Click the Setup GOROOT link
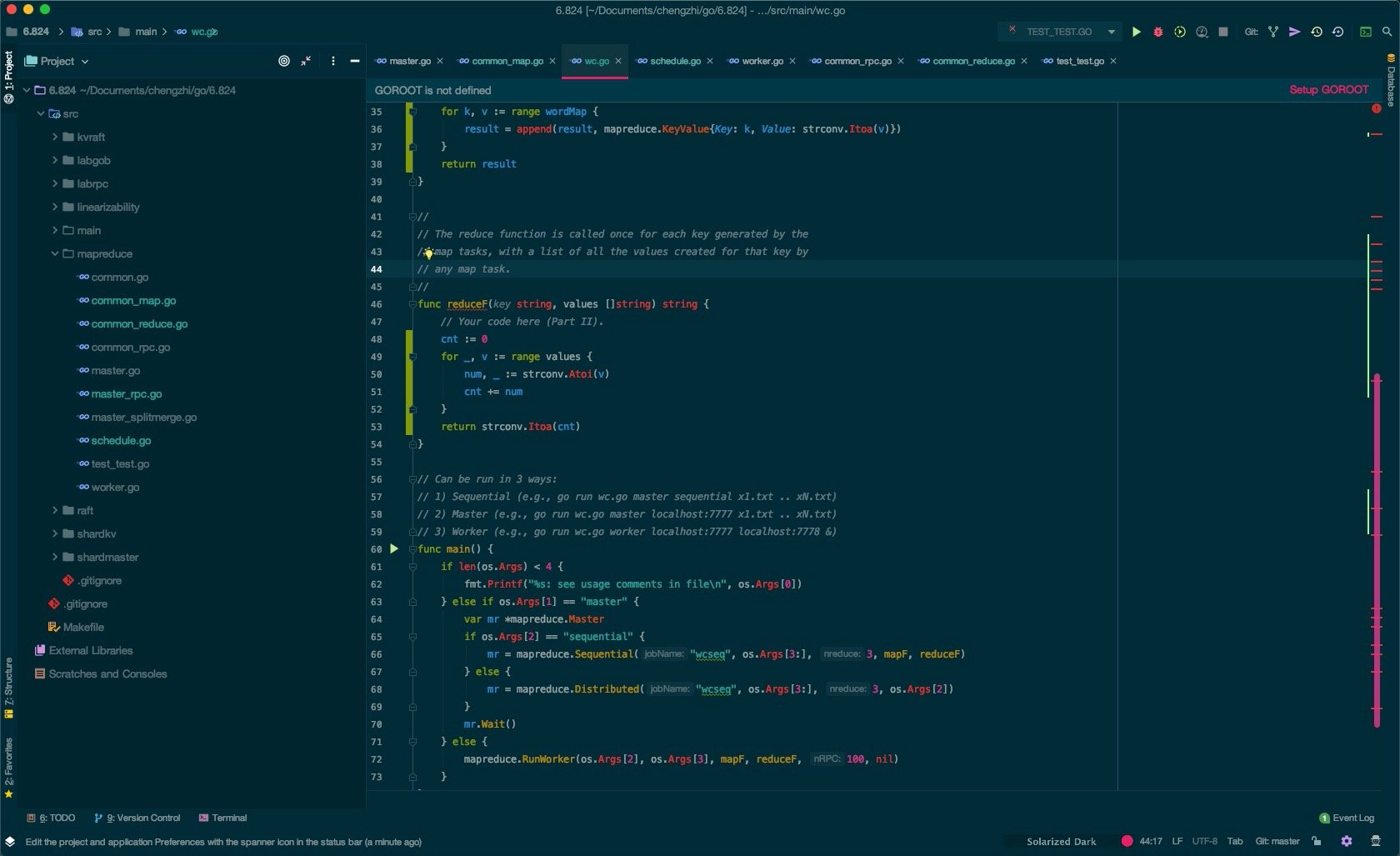The height and width of the screenshot is (856, 1400). 1329,90
